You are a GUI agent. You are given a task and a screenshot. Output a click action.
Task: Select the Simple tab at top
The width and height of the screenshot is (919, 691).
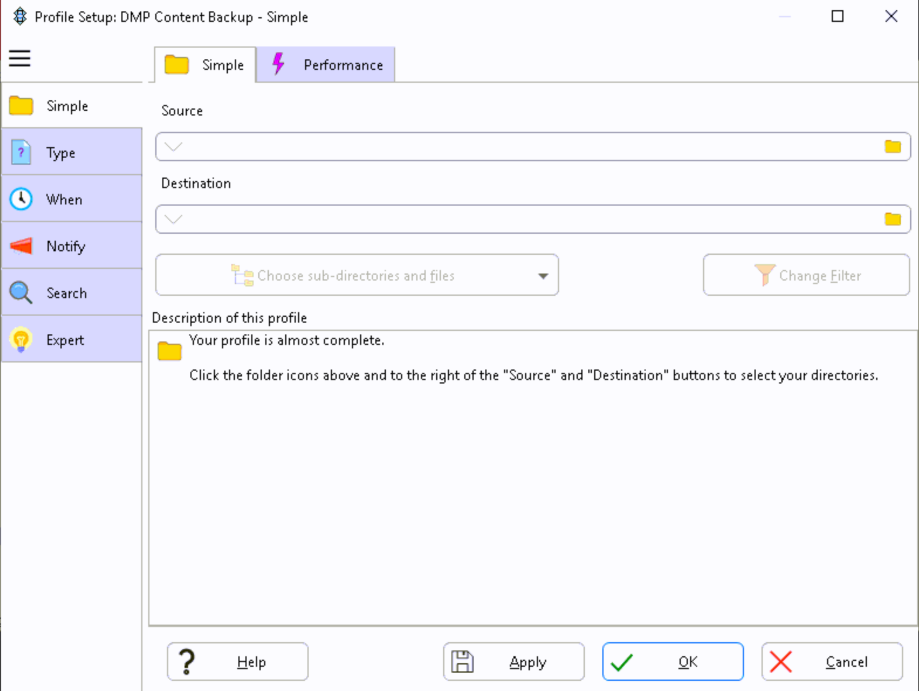click(x=205, y=65)
